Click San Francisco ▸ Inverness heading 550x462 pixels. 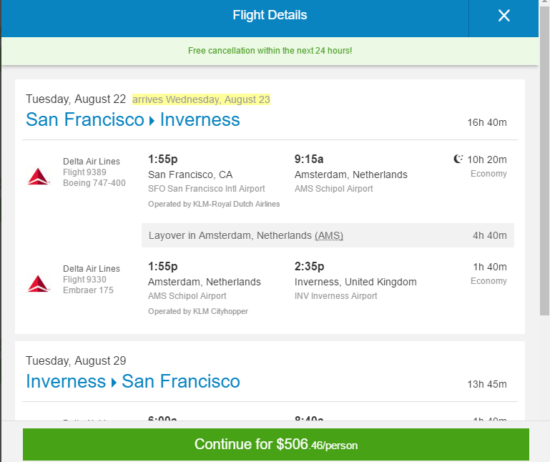coord(133,119)
